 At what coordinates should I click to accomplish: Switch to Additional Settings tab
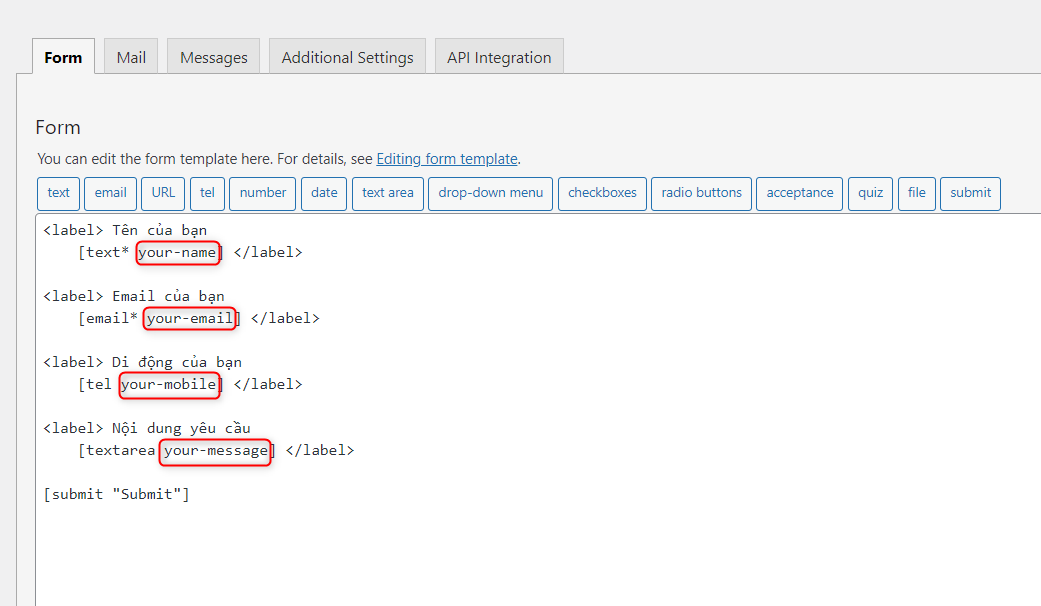pyautogui.click(x=347, y=56)
